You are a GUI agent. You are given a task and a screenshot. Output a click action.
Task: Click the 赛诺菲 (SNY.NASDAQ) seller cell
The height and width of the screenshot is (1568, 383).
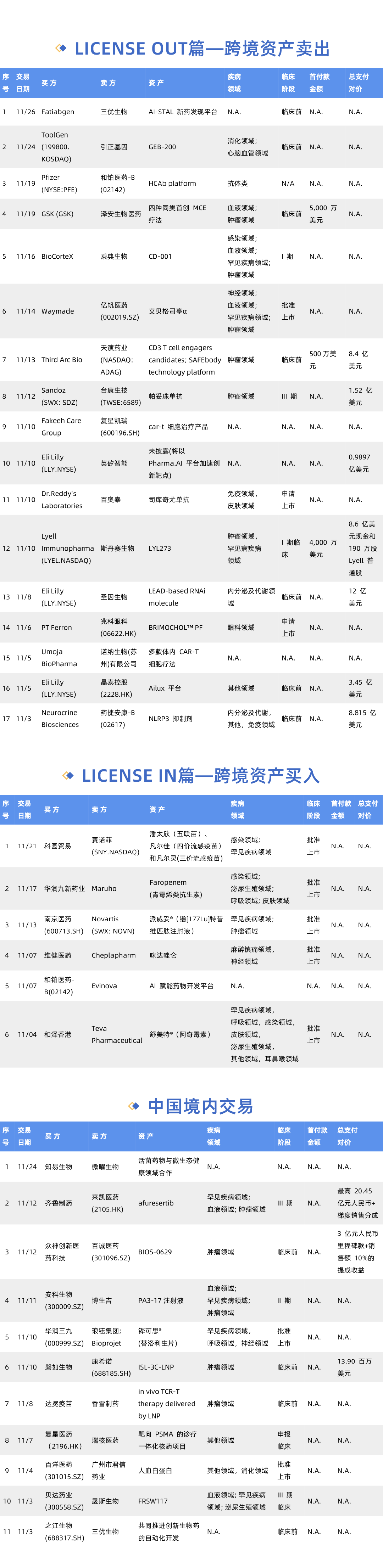coord(115,845)
